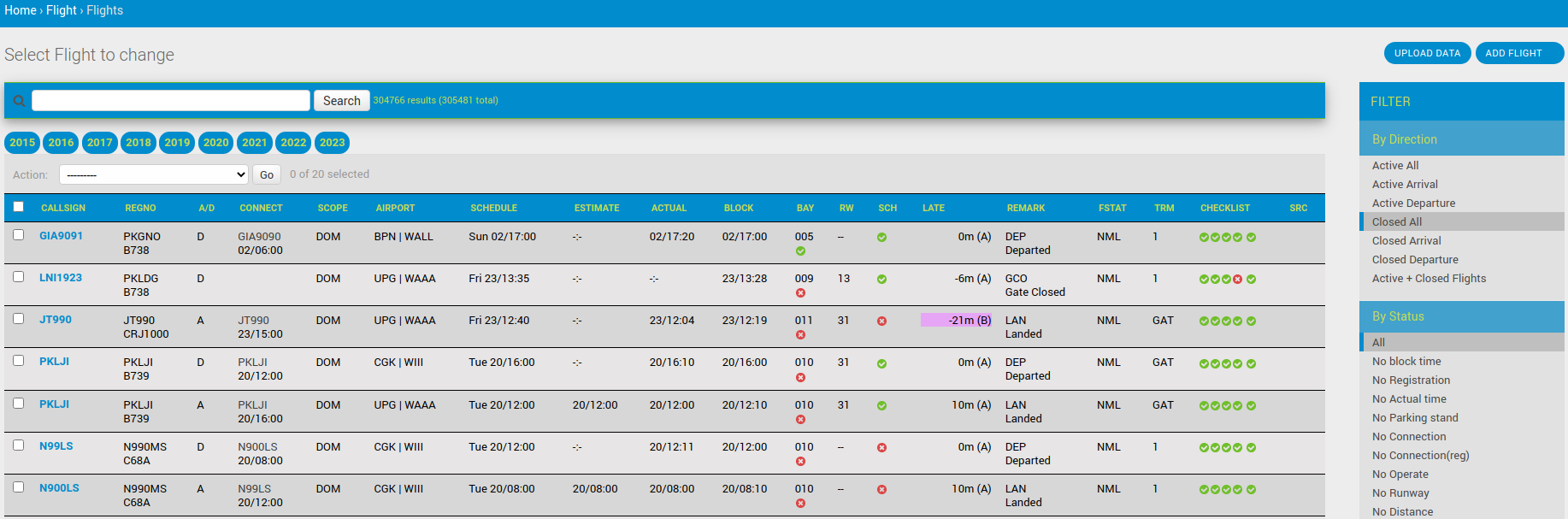Image resolution: width=1568 pixels, height=519 pixels.
Task: Click green bay status icon for GIA9091
Action: tap(800, 251)
